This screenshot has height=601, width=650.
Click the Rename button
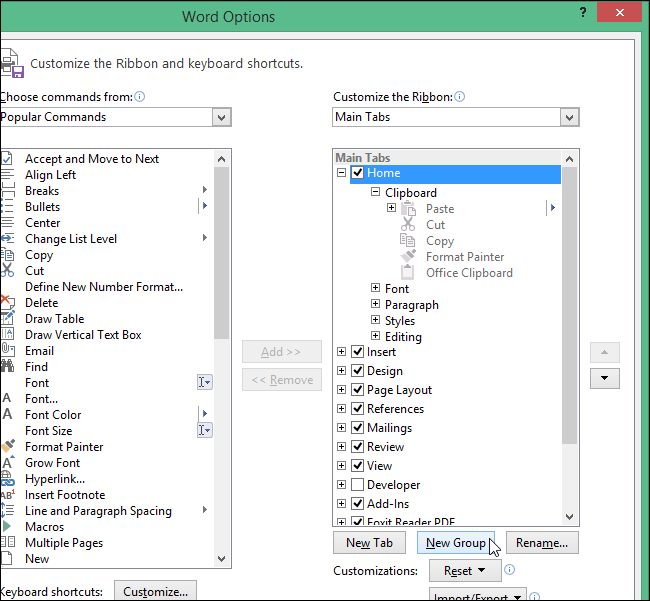542,543
